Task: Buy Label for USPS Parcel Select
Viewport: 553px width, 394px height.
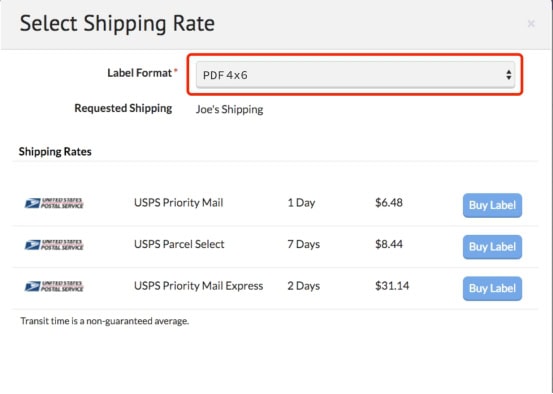Action: (x=492, y=247)
